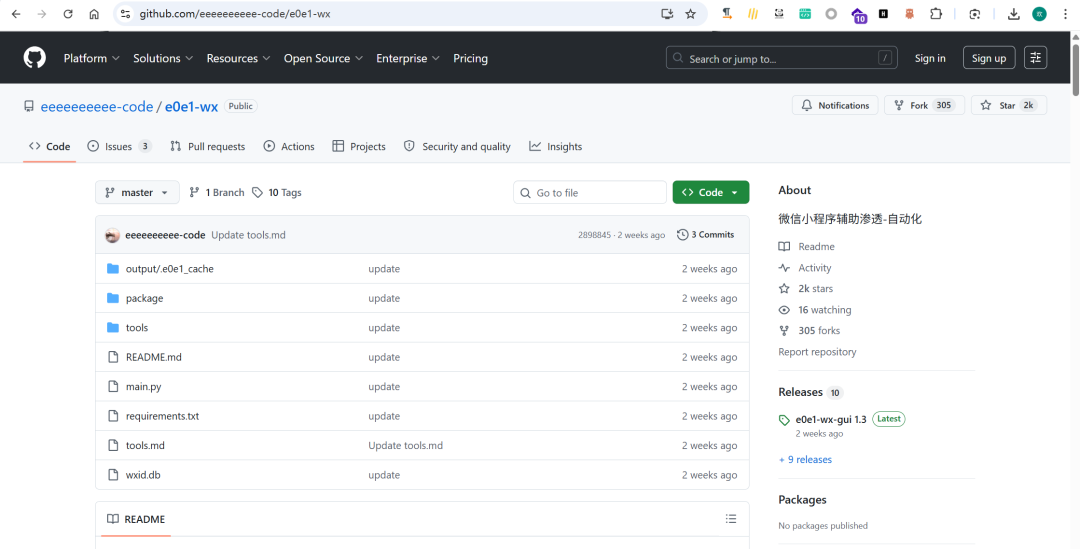Open the eeeeeeeeee-code owner link
Screen dimensions: 1080x549
[x=97, y=107]
